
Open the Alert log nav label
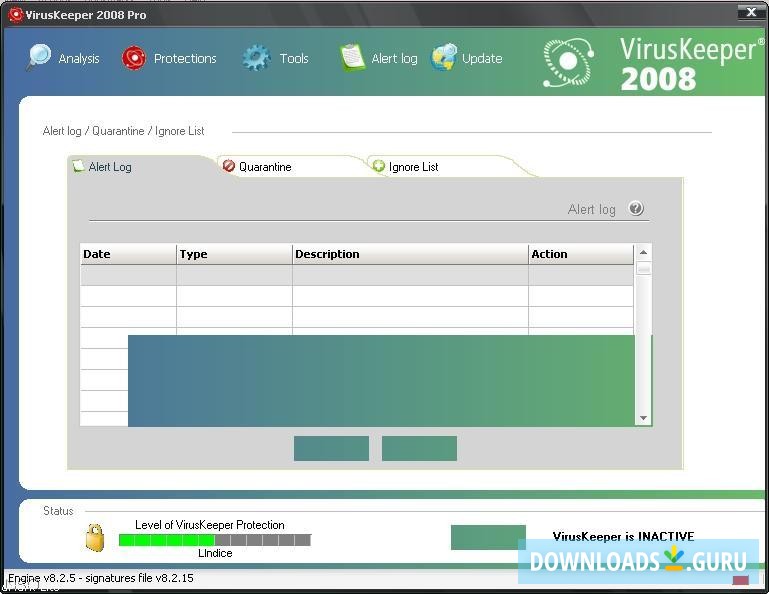click(x=394, y=58)
